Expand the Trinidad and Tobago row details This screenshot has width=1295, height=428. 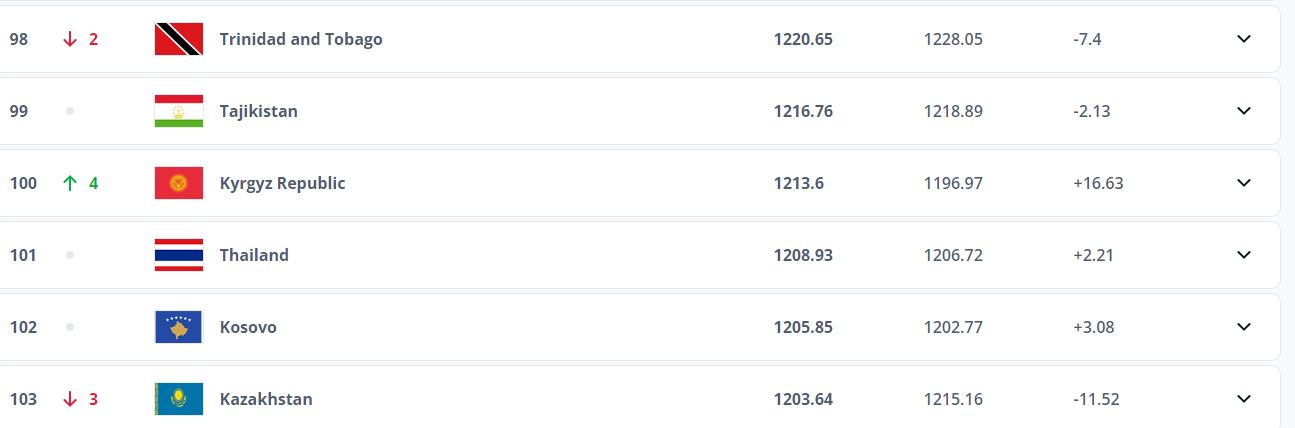1244,39
